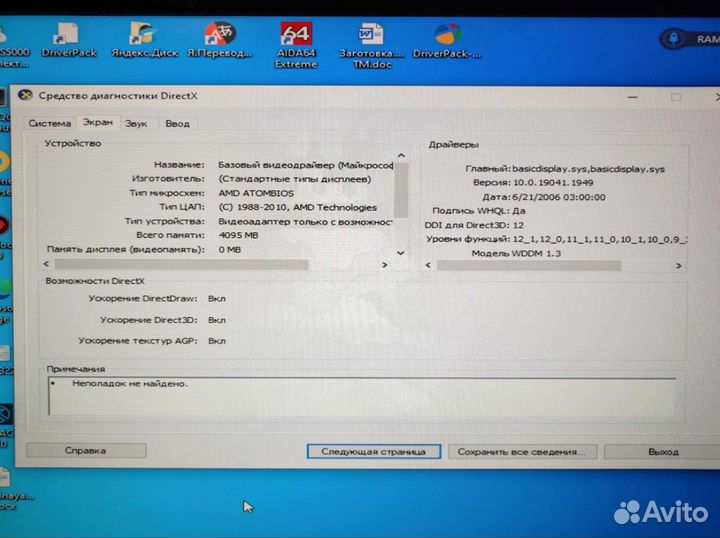Viewport: 720px width, 538px height.
Task: Click the Устройство vertical scrollbar thumb
Action: pyautogui.click(x=401, y=190)
